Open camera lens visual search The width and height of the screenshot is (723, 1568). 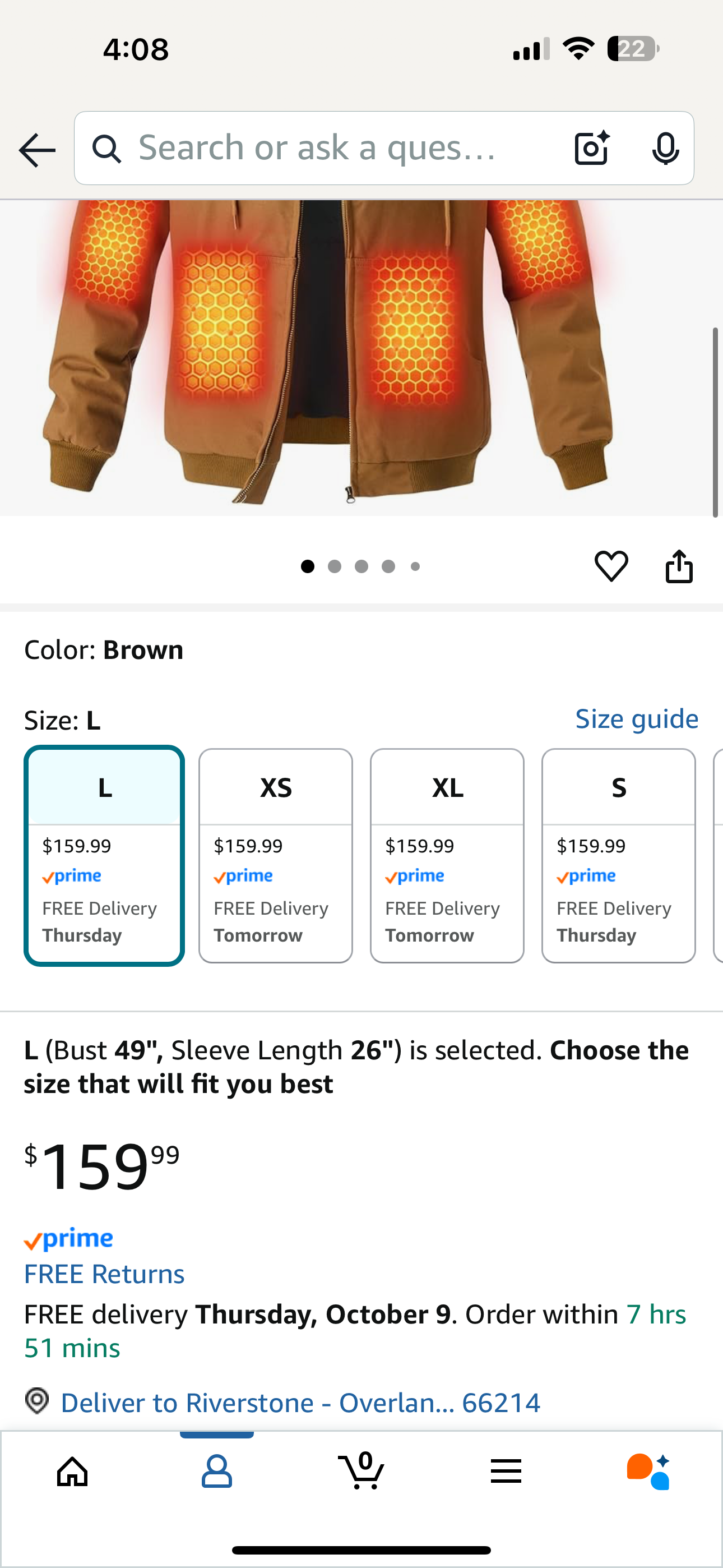[x=591, y=148]
